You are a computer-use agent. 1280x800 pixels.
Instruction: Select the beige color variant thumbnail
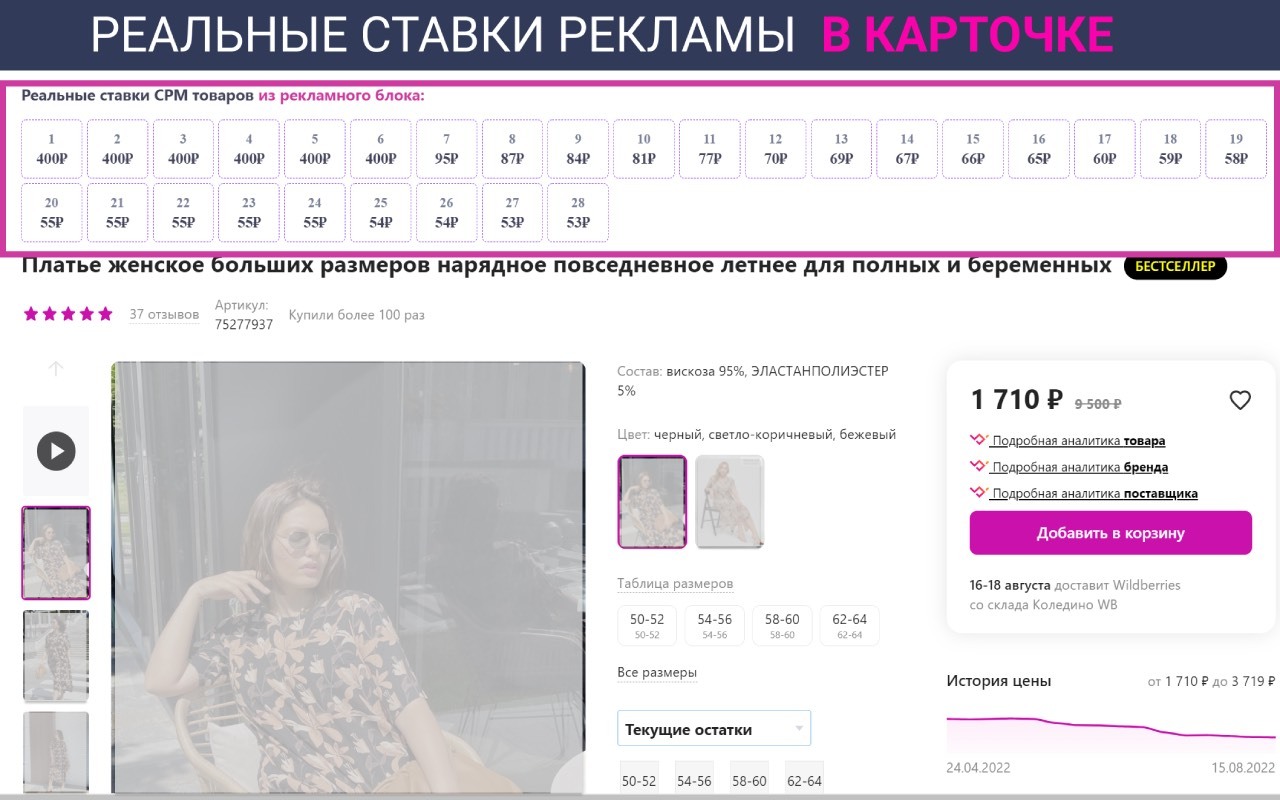click(x=730, y=502)
